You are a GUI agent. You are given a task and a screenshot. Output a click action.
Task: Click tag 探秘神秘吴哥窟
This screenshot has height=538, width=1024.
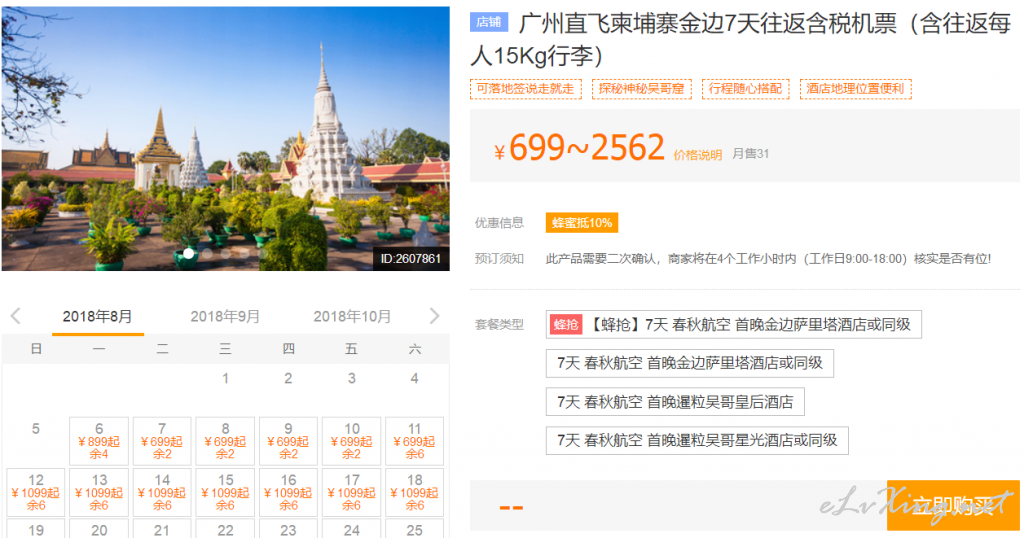tap(641, 89)
